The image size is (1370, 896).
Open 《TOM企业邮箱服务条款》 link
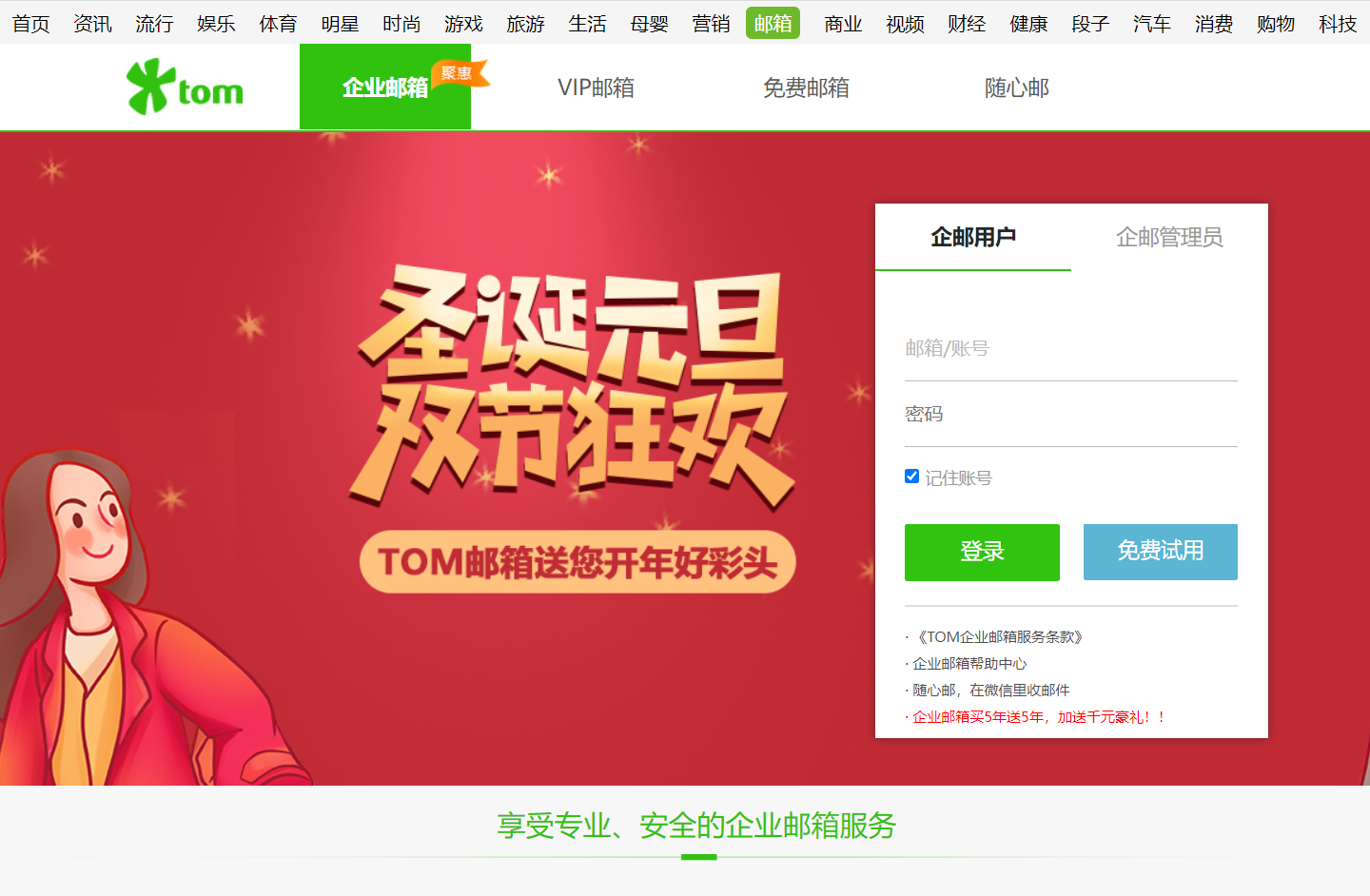(x=998, y=637)
